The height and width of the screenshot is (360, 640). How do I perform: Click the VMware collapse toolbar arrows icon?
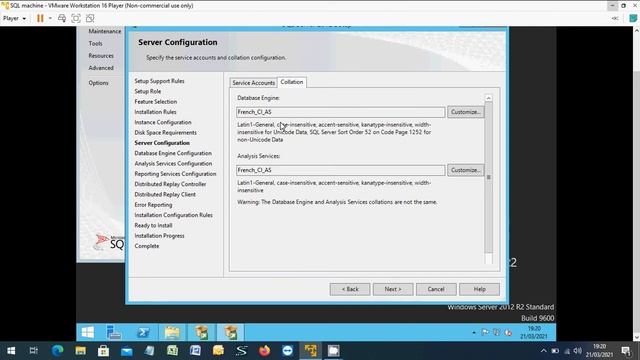coord(615,18)
